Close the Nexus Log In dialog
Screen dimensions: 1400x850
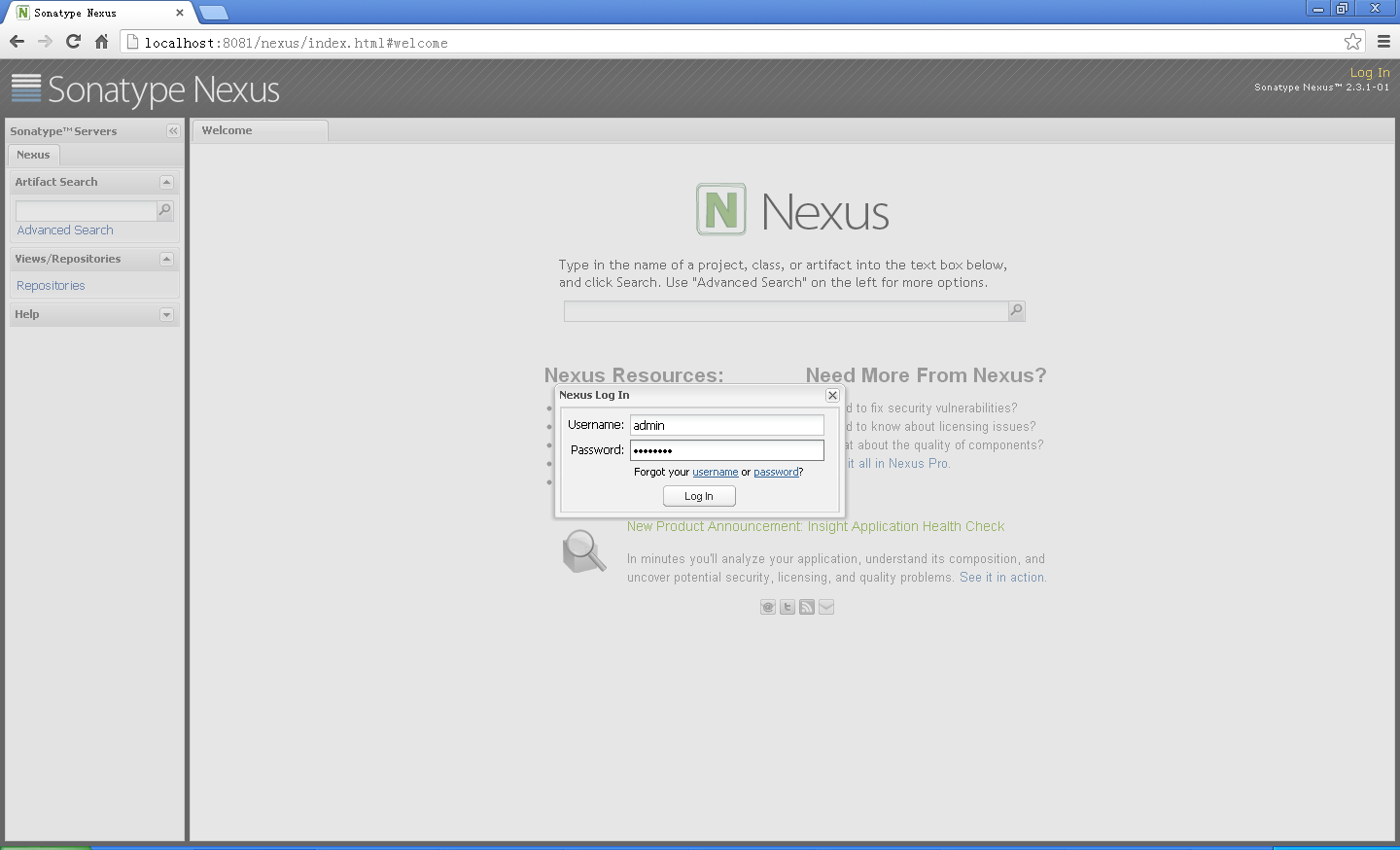832,395
